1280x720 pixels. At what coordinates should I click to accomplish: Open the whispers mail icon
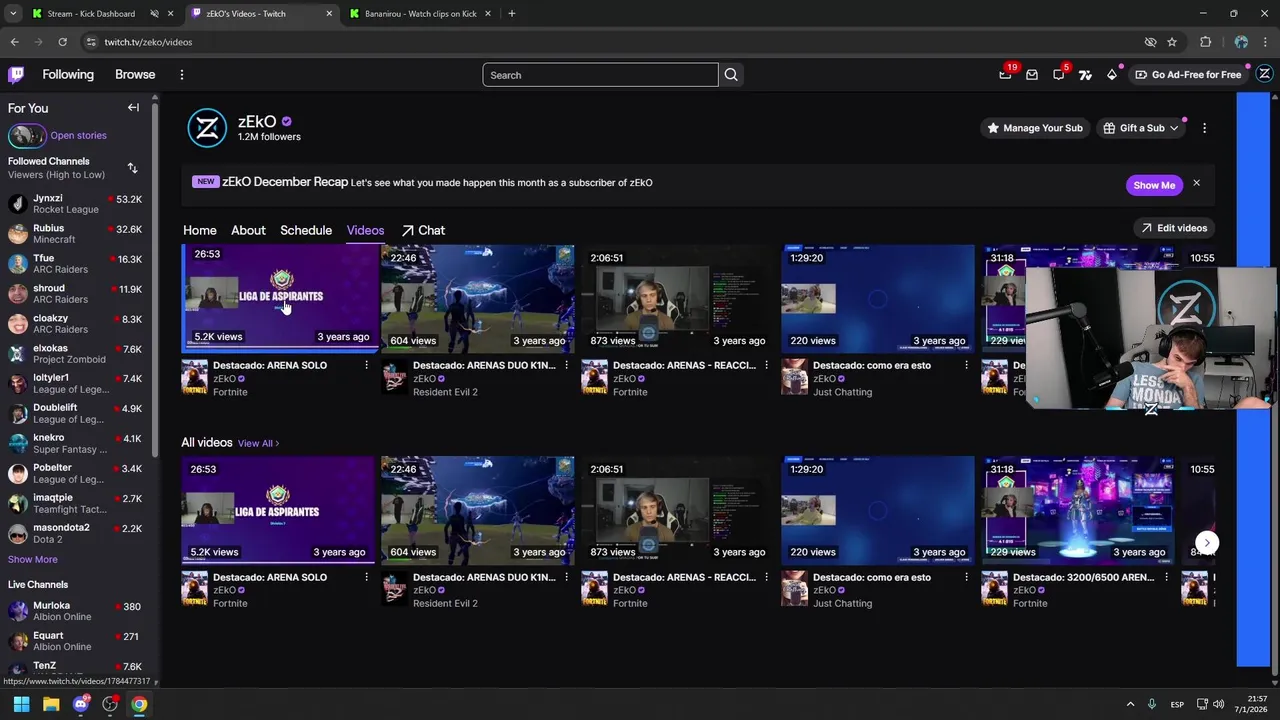point(1032,75)
